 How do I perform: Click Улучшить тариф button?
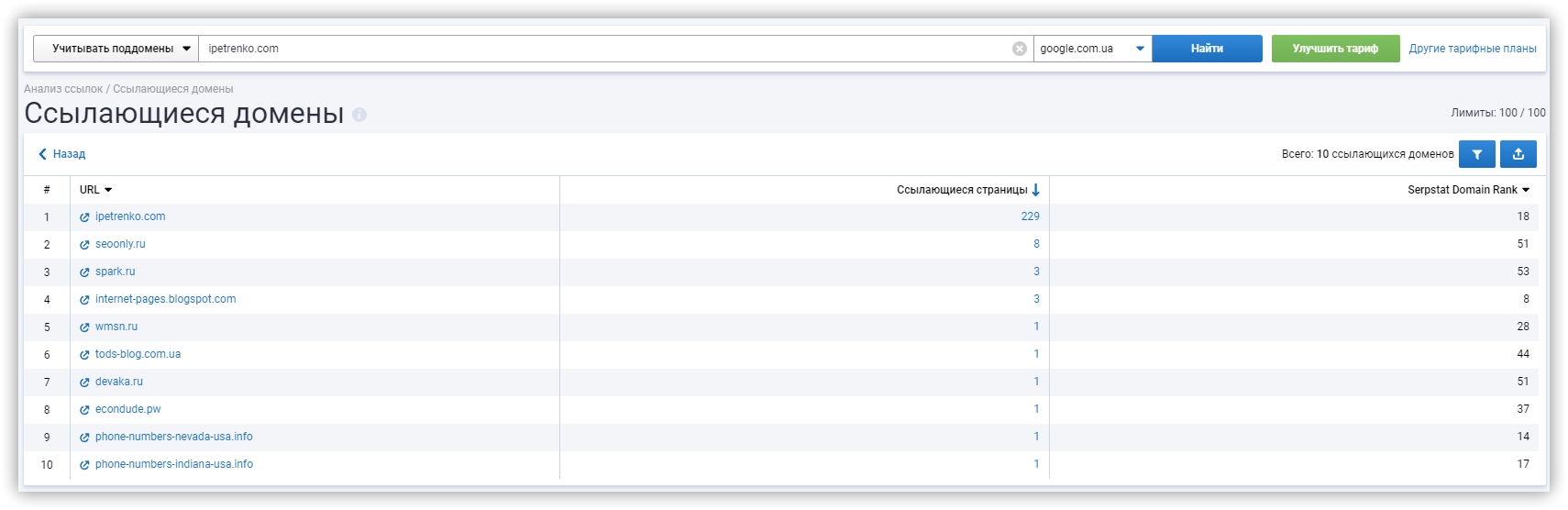(1335, 49)
